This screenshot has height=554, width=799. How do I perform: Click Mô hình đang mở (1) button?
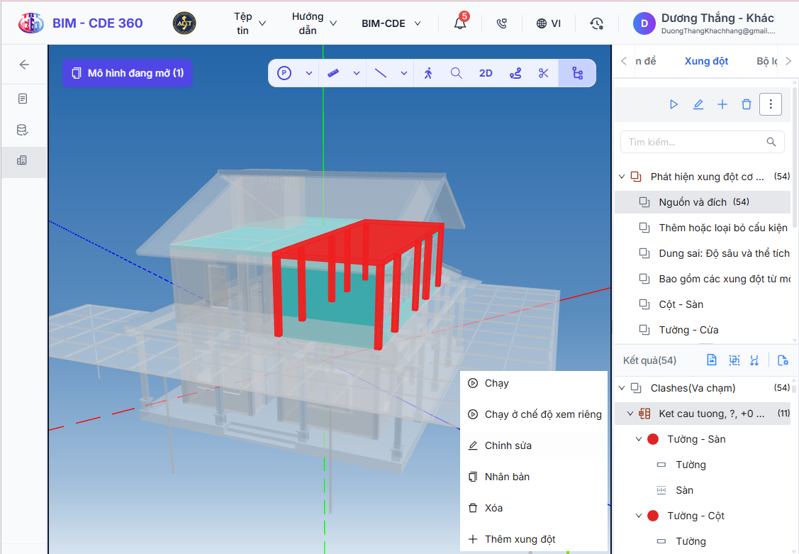pyautogui.click(x=127, y=73)
